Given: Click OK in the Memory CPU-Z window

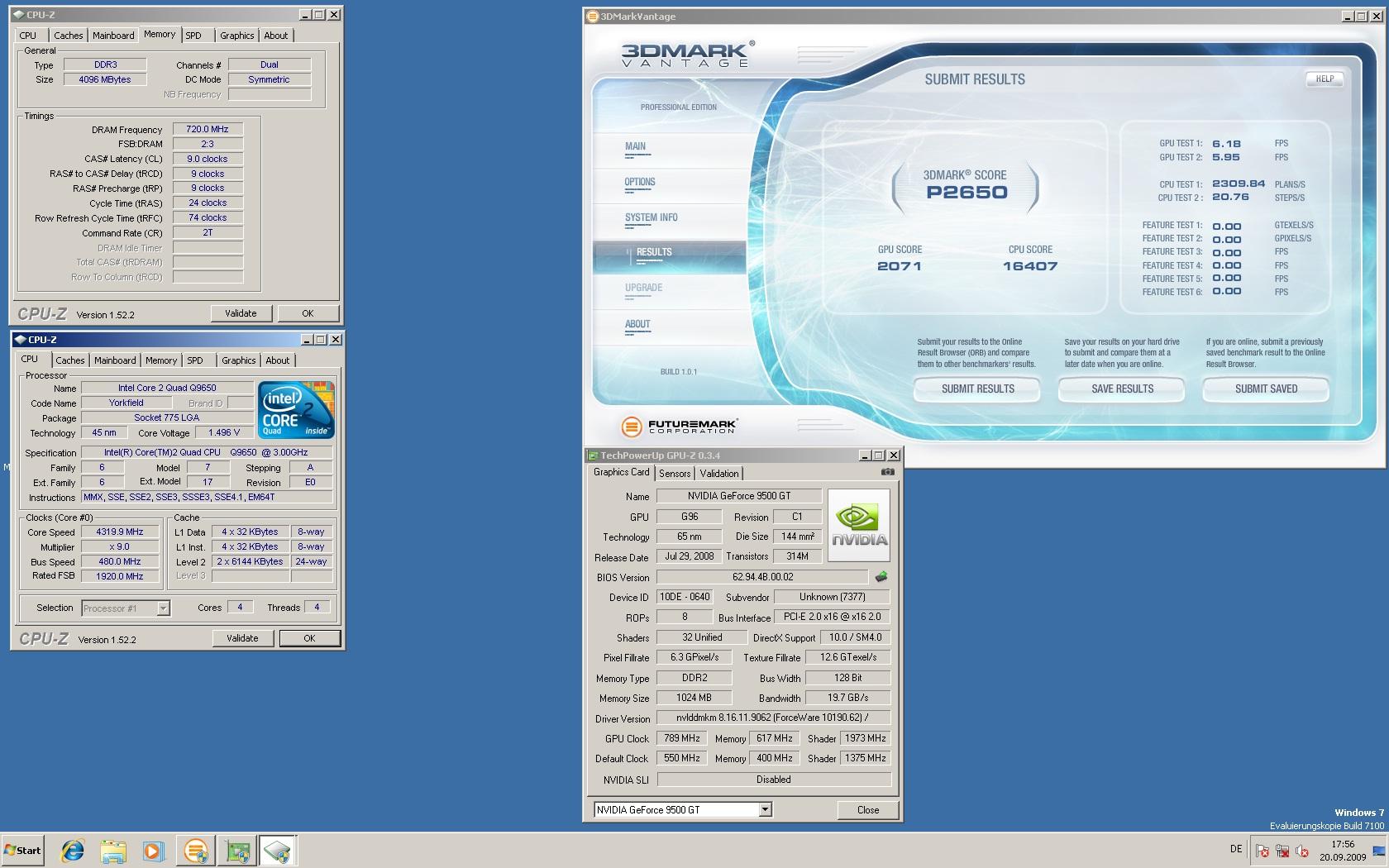Looking at the screenshot, I should (308, 313).
